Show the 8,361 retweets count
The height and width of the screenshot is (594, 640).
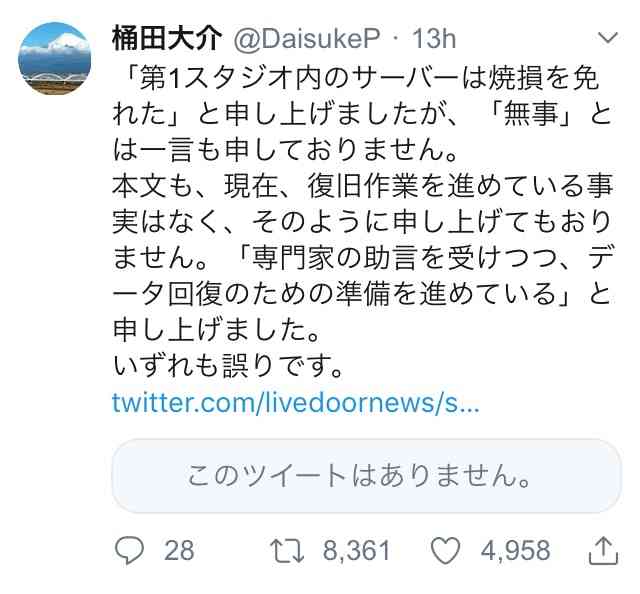coord(356,551)
